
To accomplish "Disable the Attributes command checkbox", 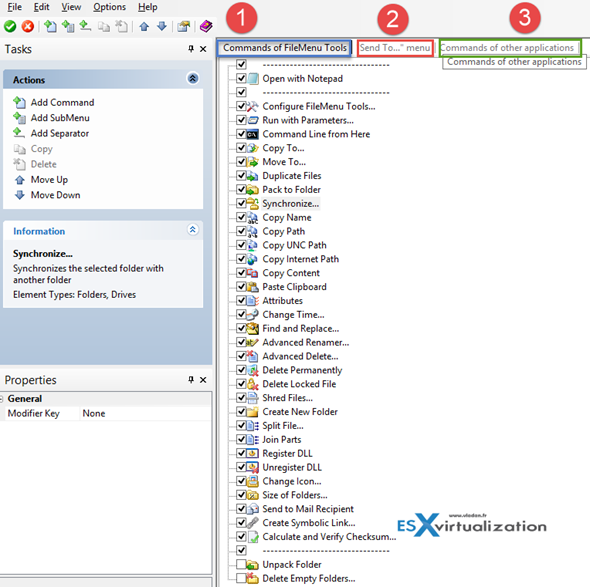I will click(x=241, y=300).
